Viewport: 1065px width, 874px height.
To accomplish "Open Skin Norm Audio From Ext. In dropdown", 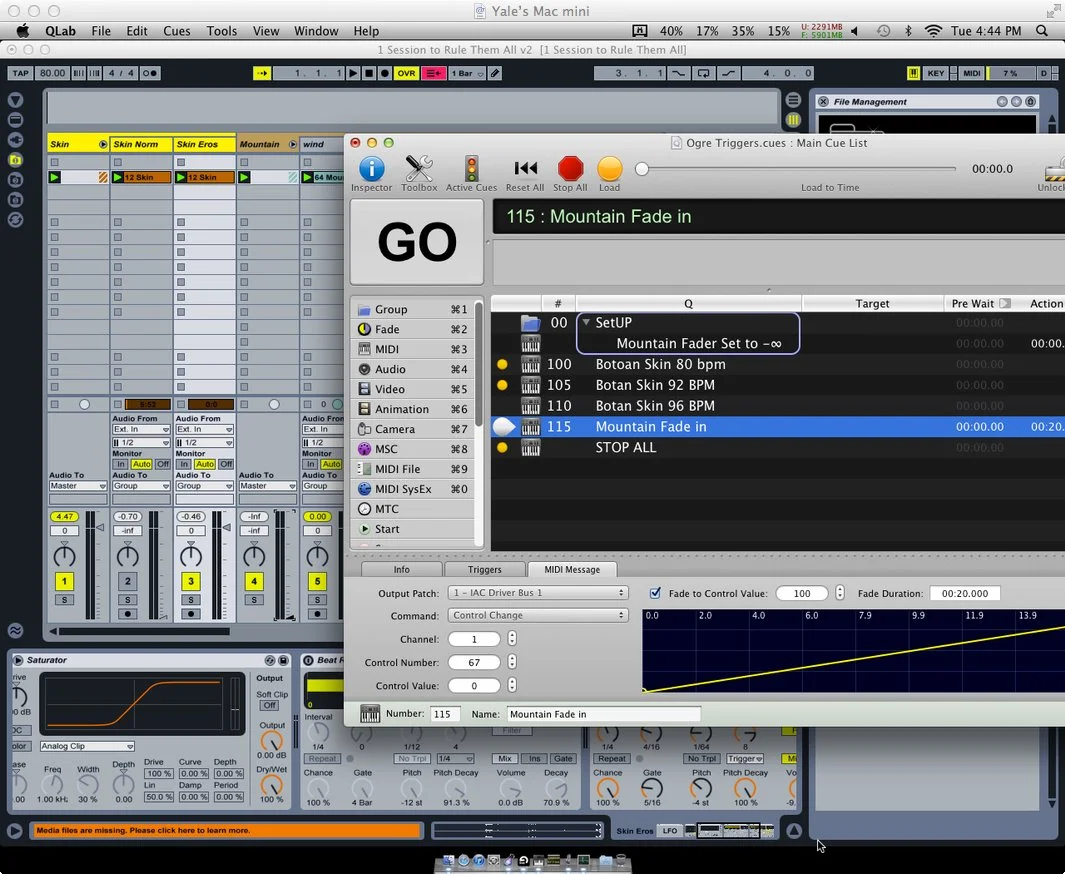I will click(141, 429).
